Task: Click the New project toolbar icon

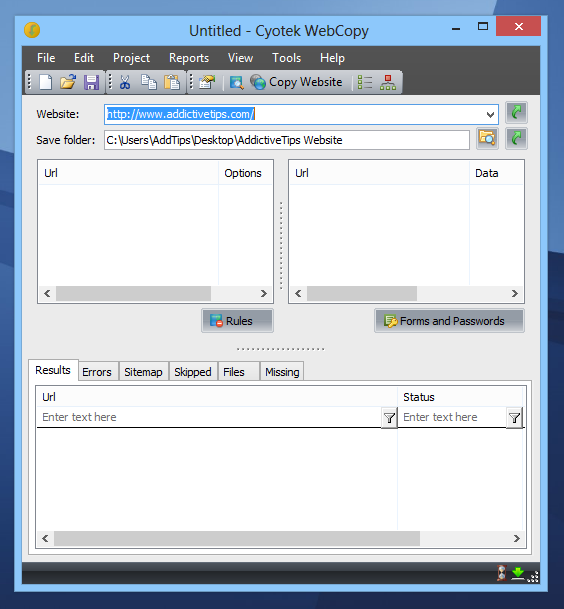Action: pos(45,82)
